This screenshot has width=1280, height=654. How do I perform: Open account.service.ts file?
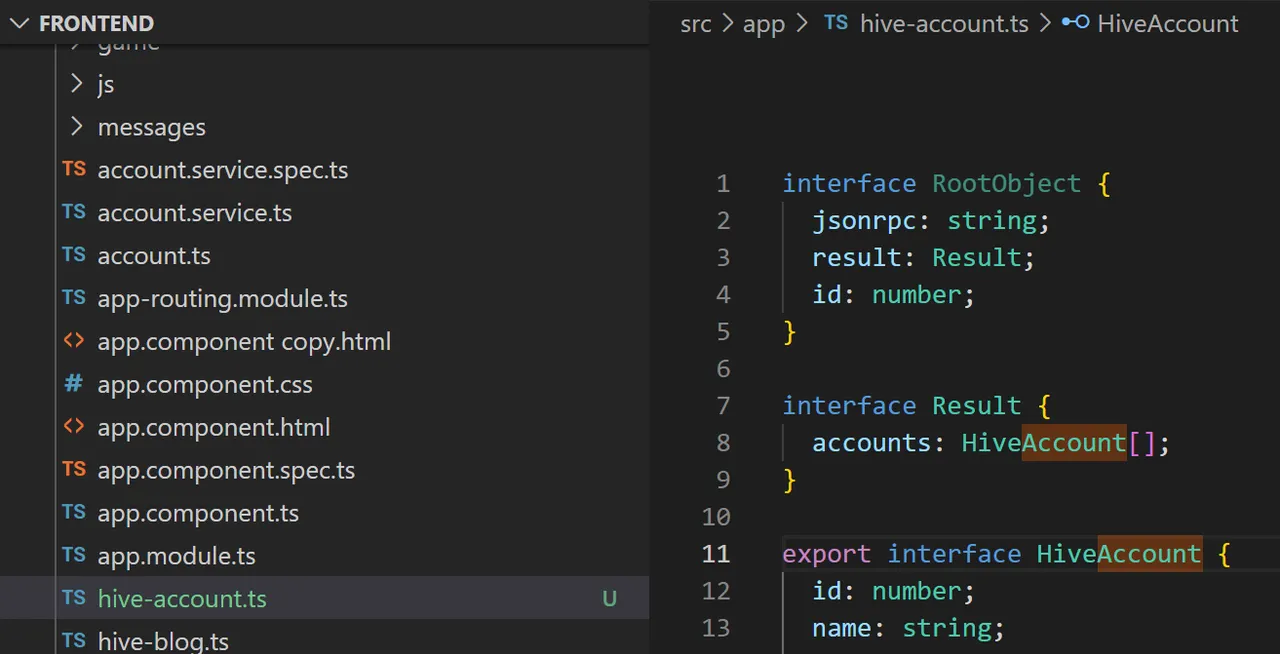(194, 213)
